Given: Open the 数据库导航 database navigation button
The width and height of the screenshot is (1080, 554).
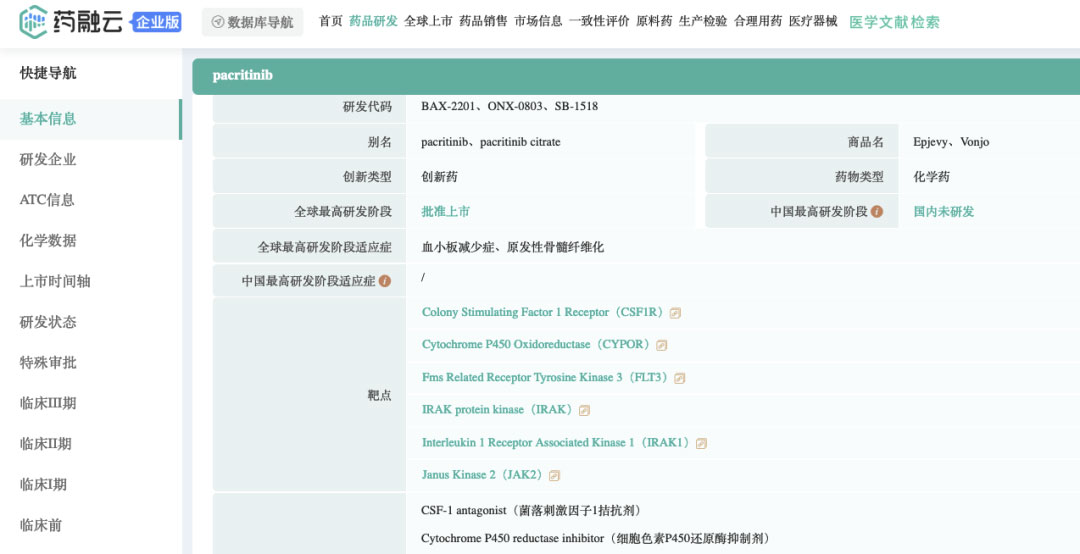Looking at the screenshot, I should 253,22.
